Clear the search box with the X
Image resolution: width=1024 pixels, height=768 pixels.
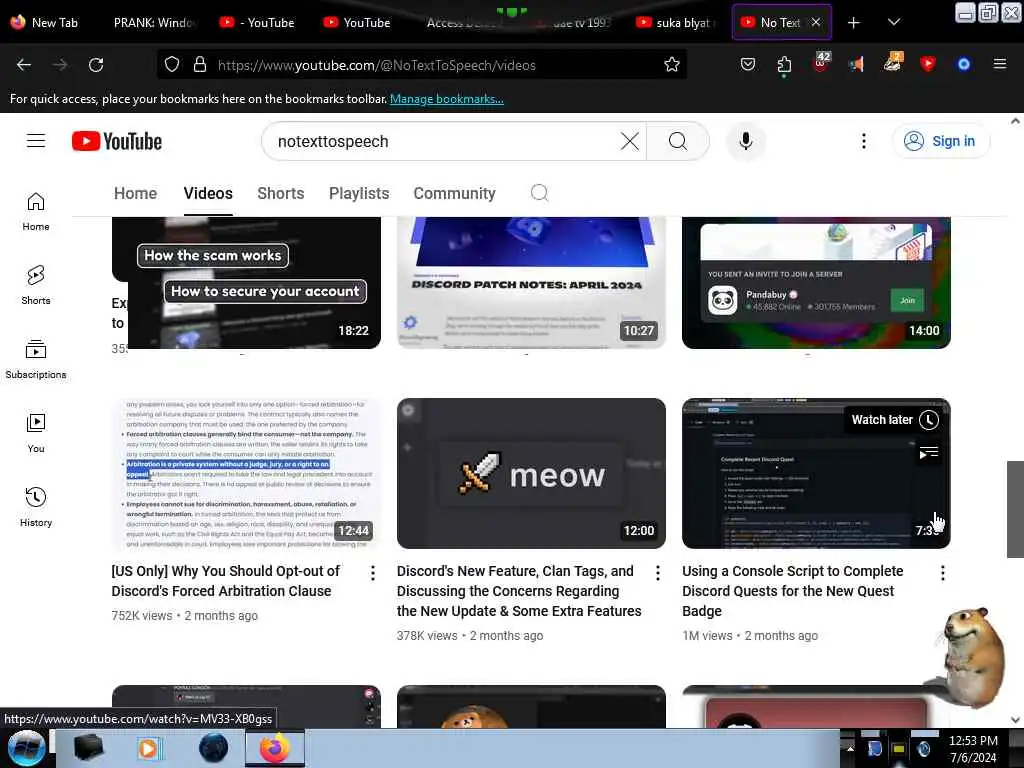[630, 141]
